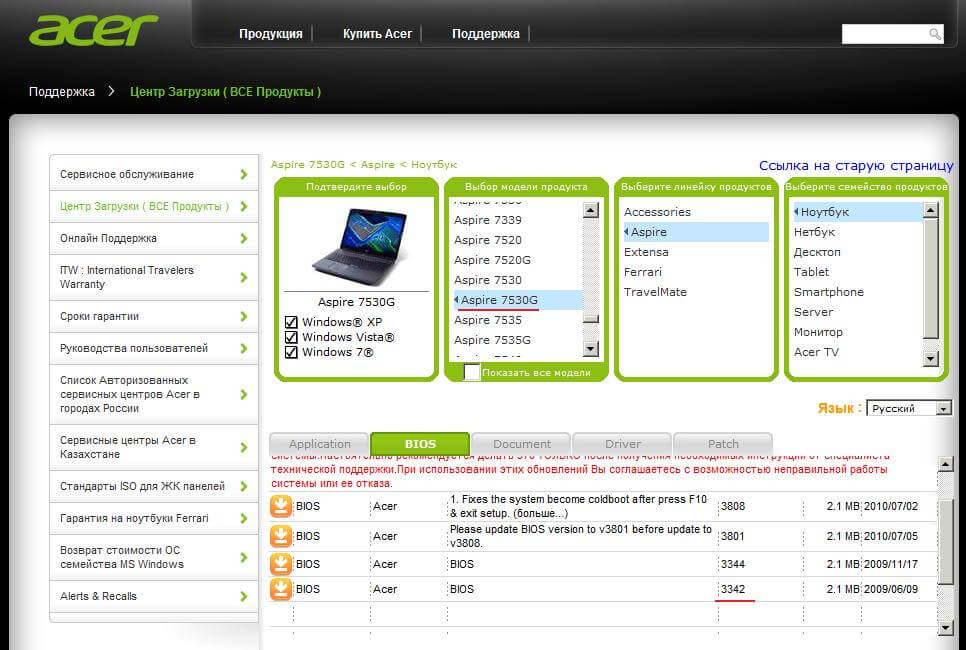The image size is (966, 650).
Task: Toggle the Windows® XP checkbox
Action: click(291, 322)
